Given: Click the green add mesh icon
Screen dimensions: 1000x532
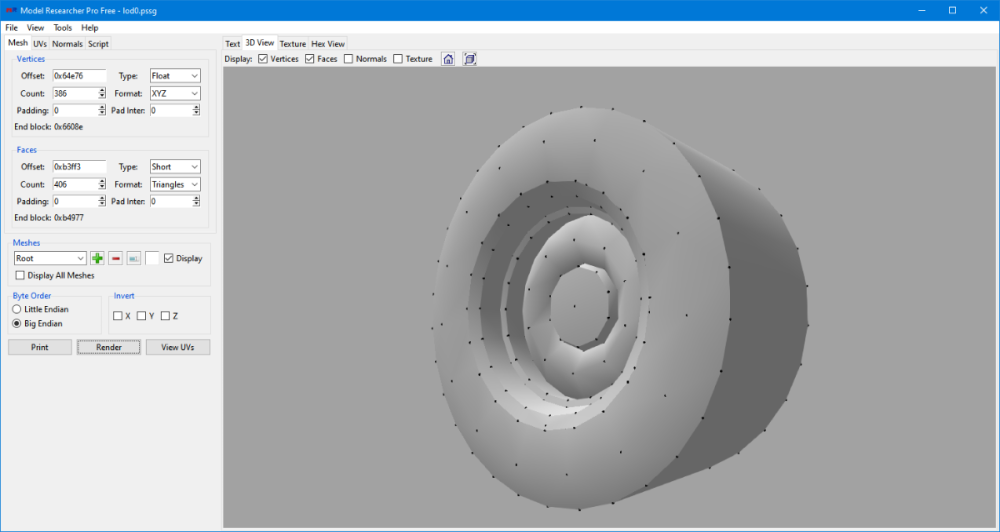Looking at the screenshot, I should pyautogui.click(x=98, y=258).
